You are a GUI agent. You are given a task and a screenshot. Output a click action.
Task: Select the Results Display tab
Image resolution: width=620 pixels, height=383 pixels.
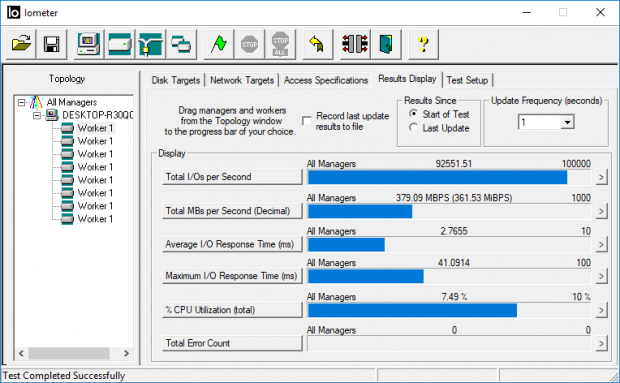click(x=407, y=79)
